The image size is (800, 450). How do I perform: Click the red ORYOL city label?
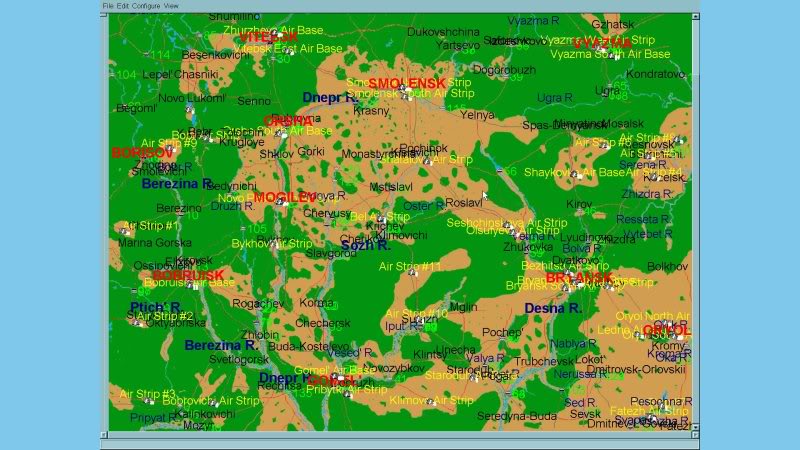667,330
